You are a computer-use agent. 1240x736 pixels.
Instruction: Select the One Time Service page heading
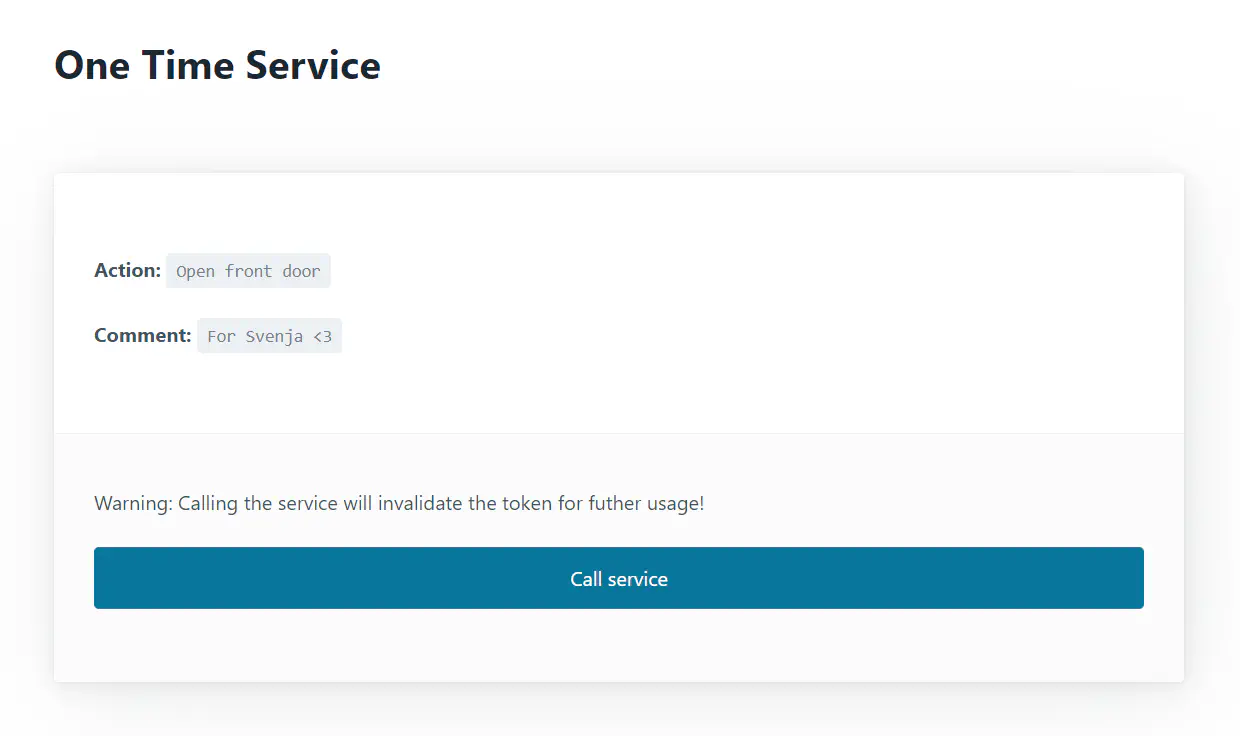217,66
